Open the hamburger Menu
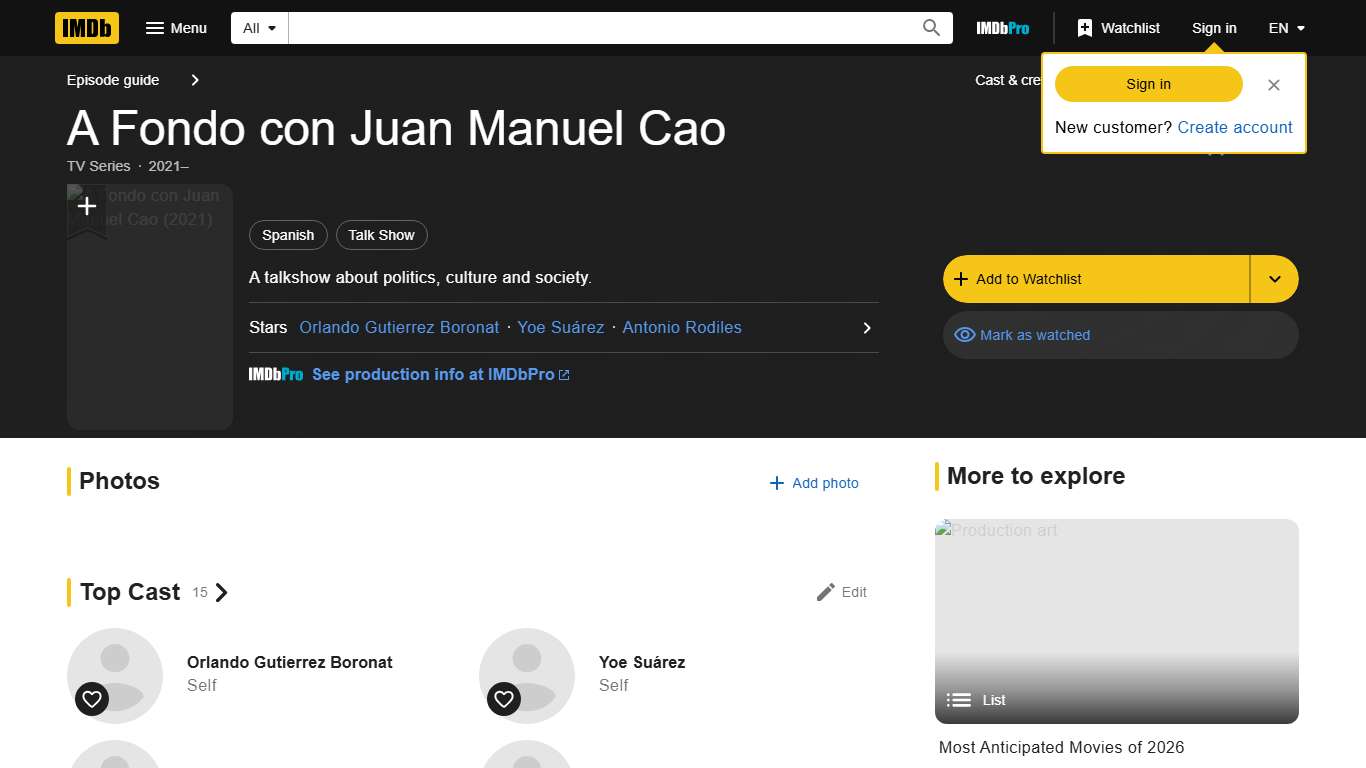The image size is (1366, 768). click(x=176, y=28)
